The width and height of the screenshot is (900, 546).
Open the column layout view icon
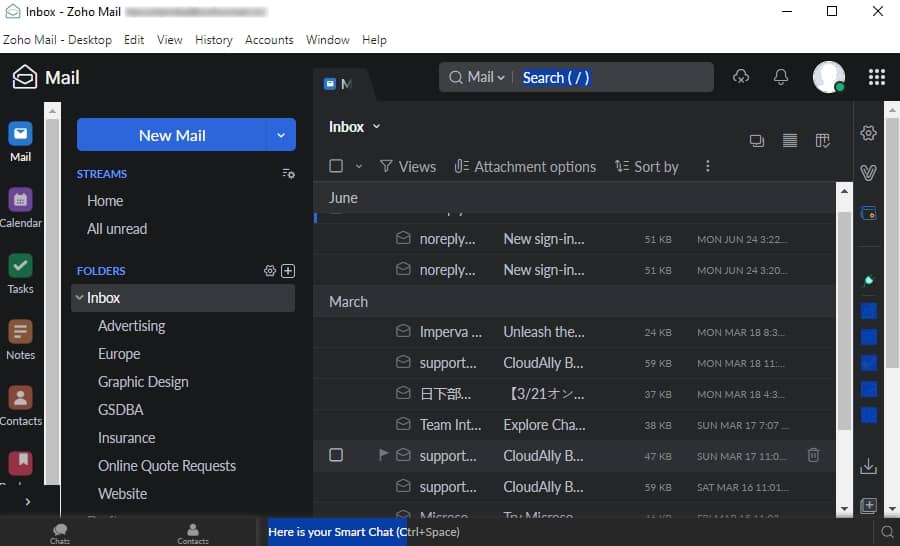(823, 141)
